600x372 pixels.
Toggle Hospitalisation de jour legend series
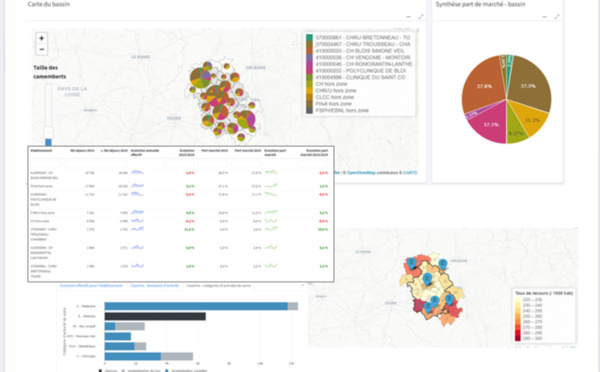pyautogui.click(x=141, y=370)
